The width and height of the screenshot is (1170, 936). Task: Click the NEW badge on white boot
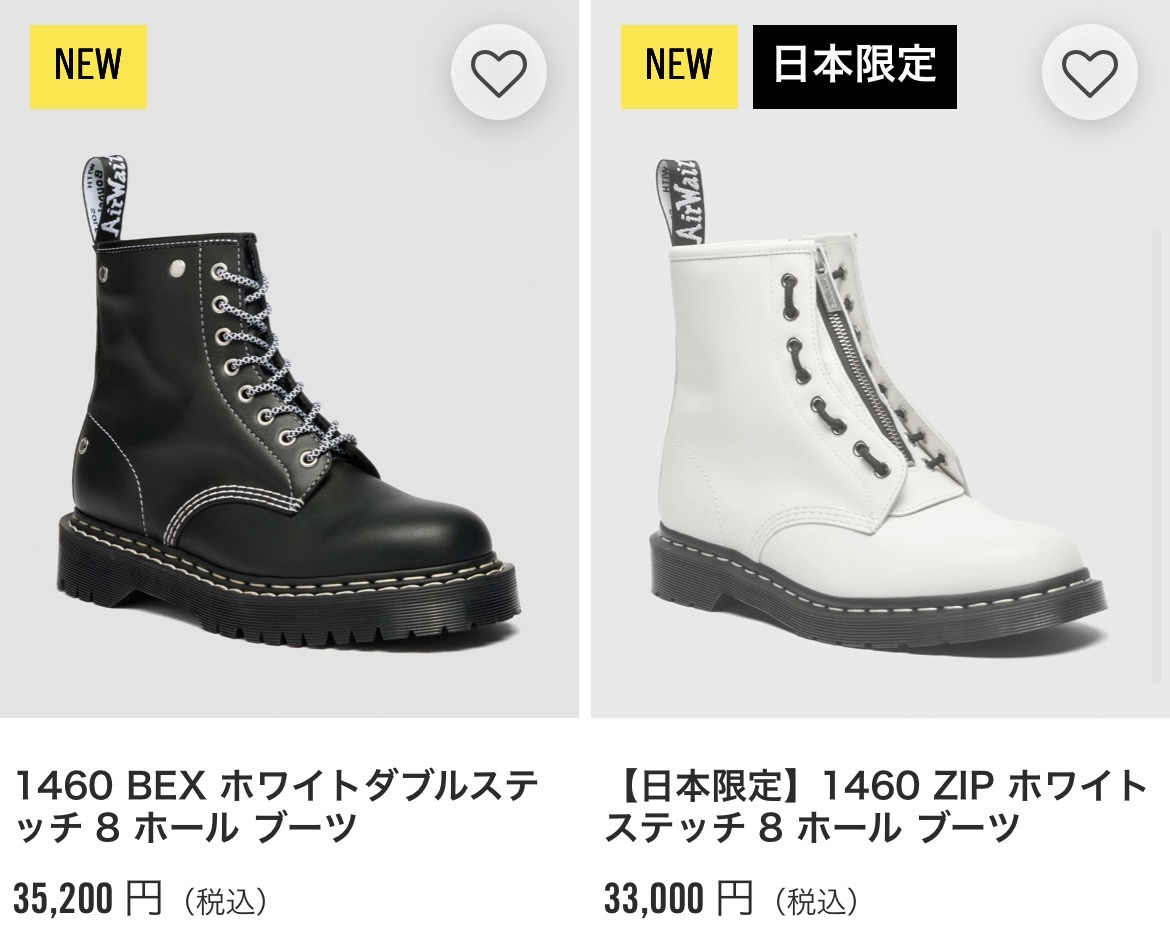(x=679, y=66)
